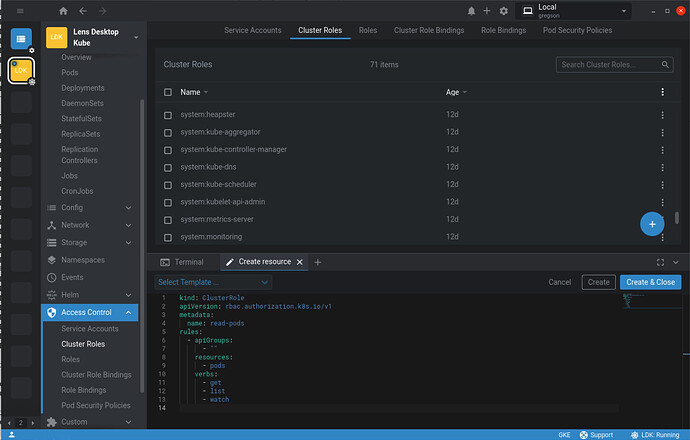The height and width of the screenshot is (440, 690).
Task: Open the main hamburger menu
Action: point(20,11)
